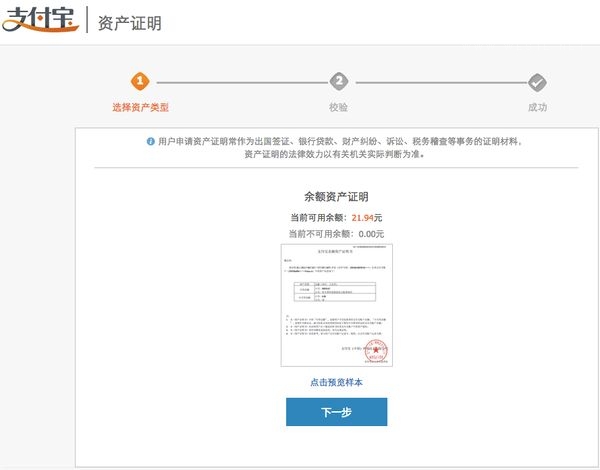600x470 pixels.
Task: Select the 成功 step label
Action: (537, 107)
